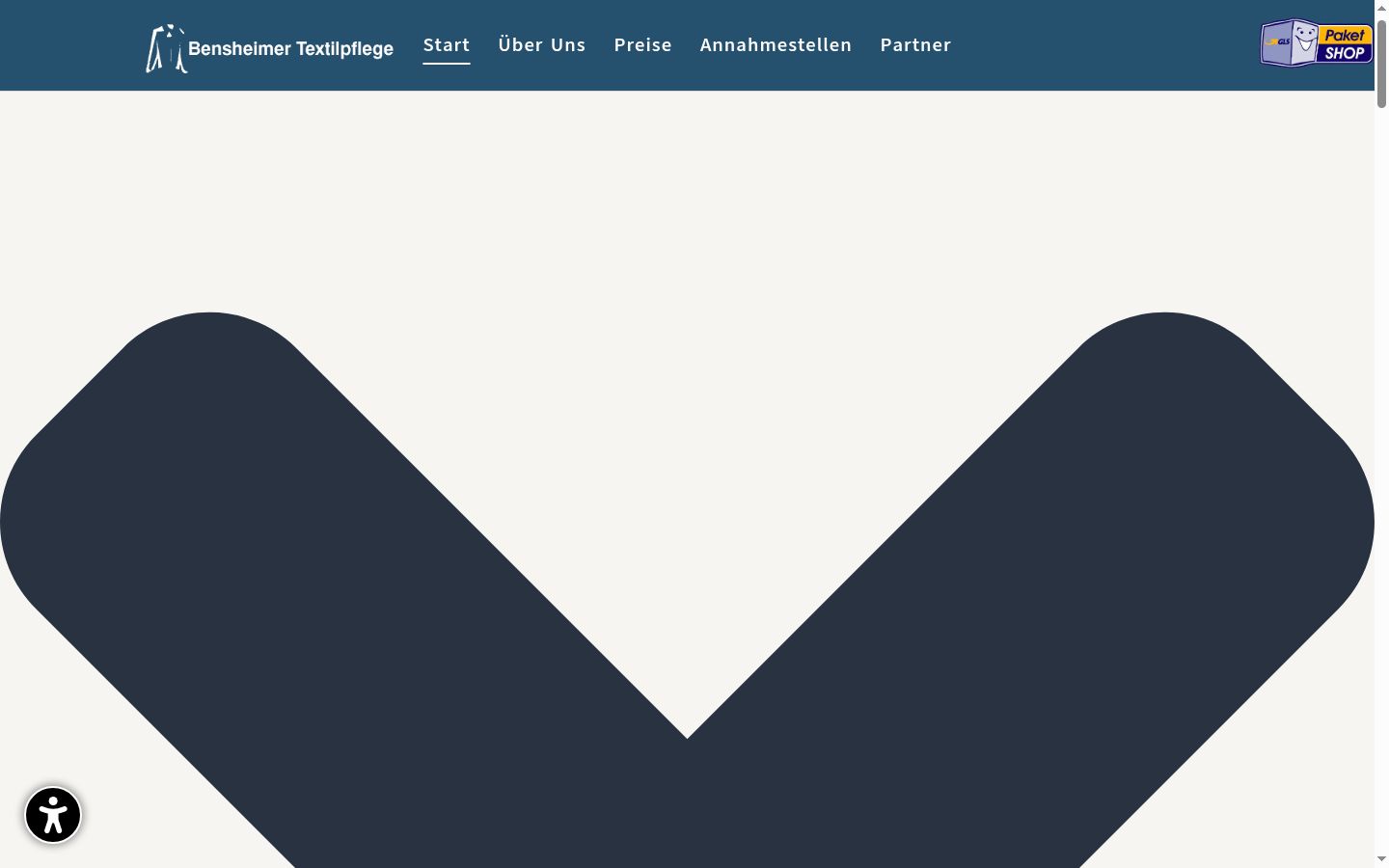Click the scroll-up arrow of the scrollbar

click(1381, 8)
